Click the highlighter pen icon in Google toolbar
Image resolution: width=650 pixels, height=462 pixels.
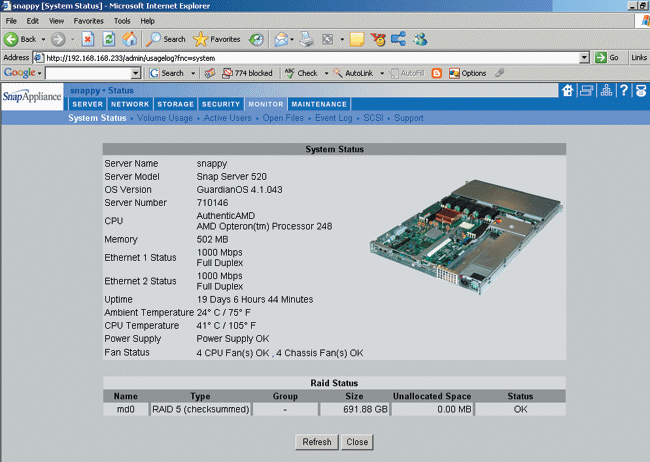pos(500,73)
